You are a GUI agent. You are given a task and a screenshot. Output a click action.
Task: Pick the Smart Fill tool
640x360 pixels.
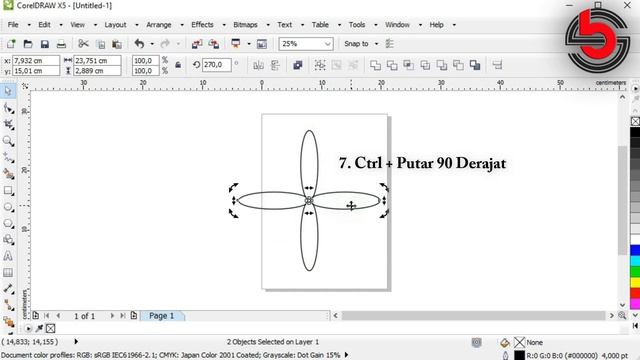click(9, 174)
